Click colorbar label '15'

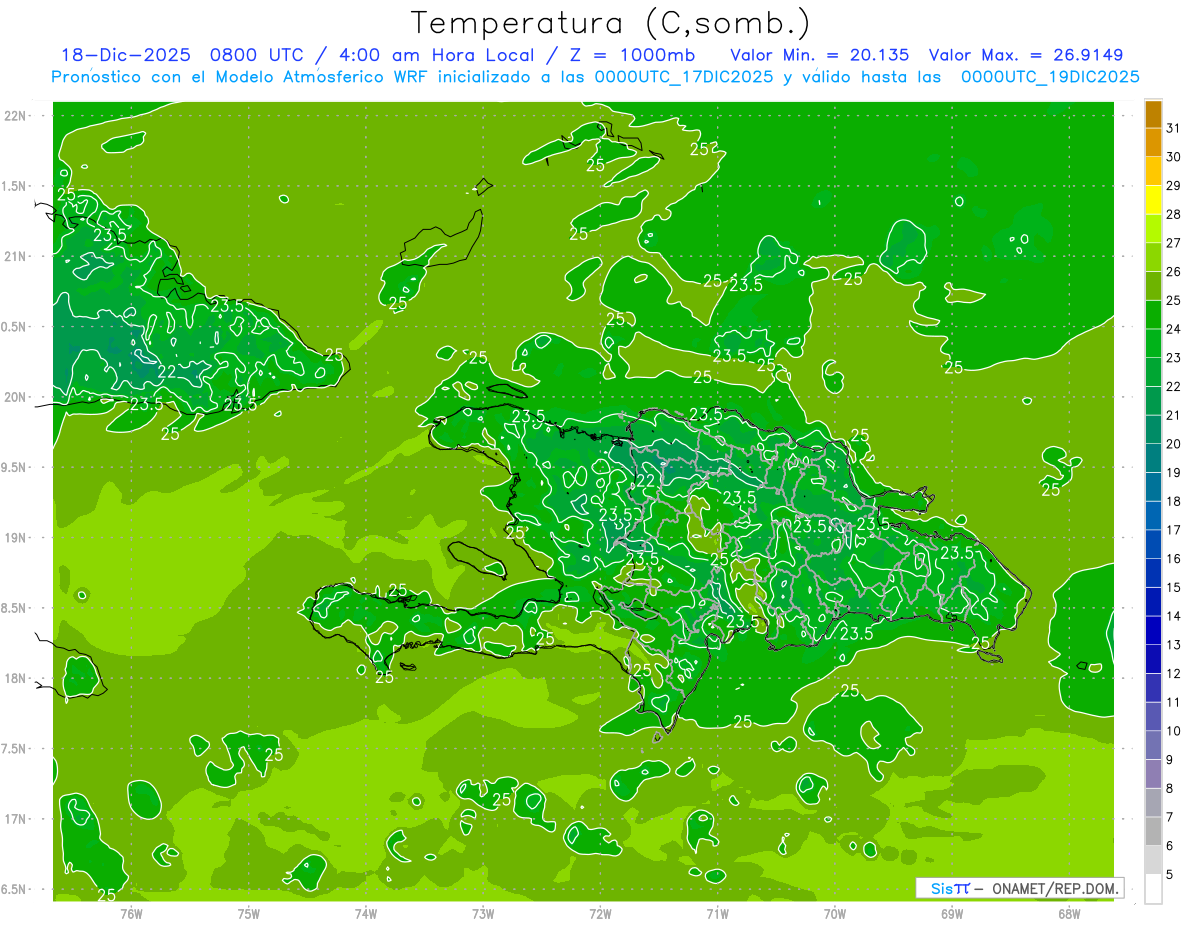tap(1174, 587)
